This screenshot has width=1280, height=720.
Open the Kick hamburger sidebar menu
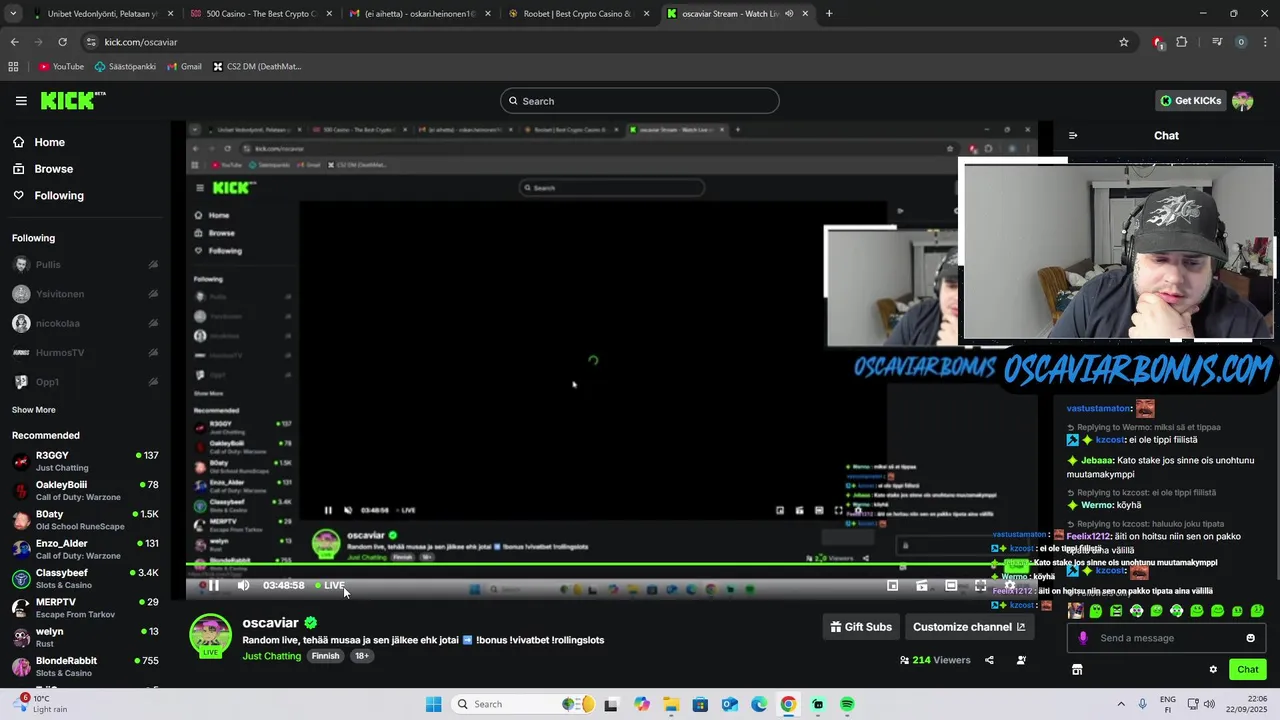pyautogui.click(x=21, y=101)
